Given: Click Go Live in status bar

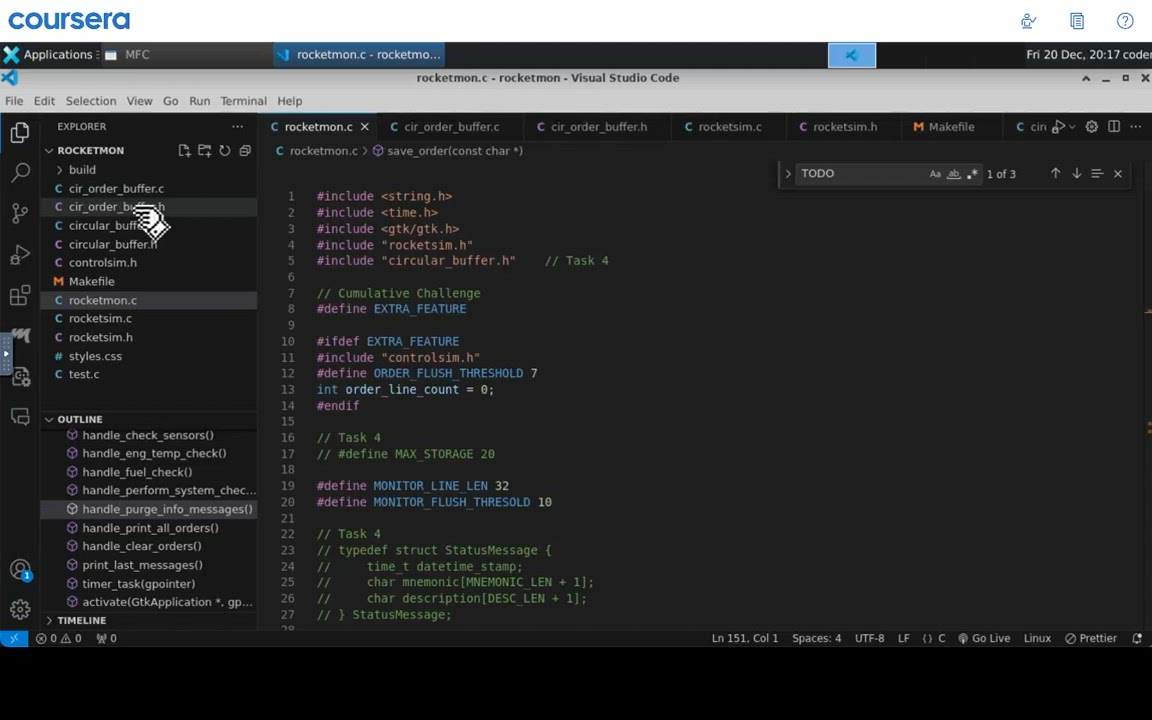Looking at the screenshot, I should tap(984, 638).
